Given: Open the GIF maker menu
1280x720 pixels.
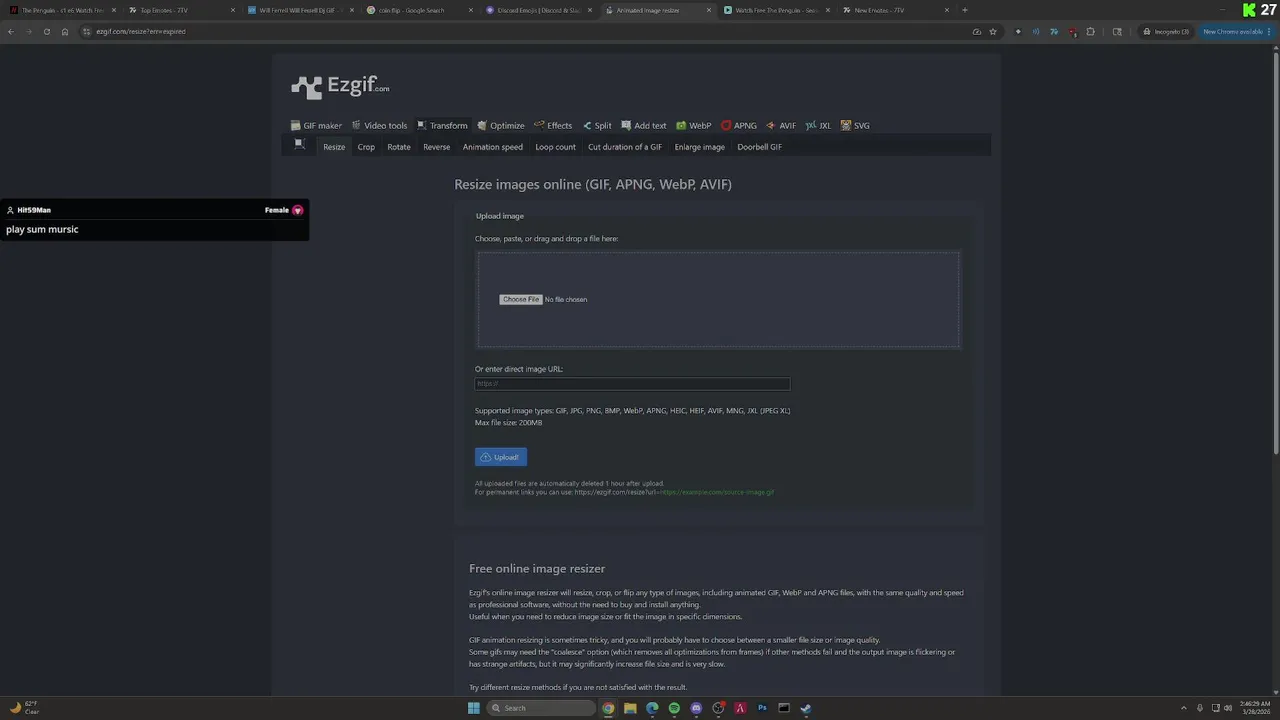Looking at the screenshot, I should point(316,126).
